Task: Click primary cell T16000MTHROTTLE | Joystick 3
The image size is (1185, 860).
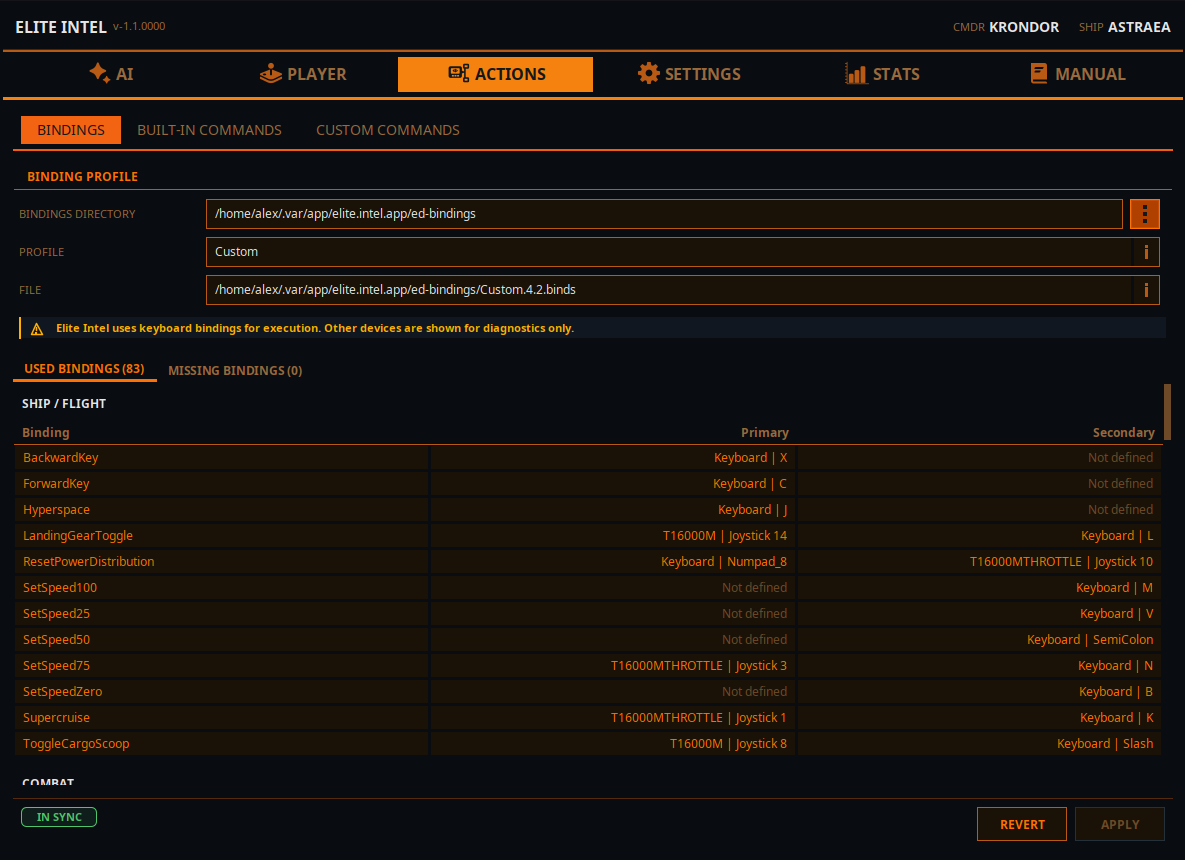Action: pyautogui.click(x=612, y=666)
